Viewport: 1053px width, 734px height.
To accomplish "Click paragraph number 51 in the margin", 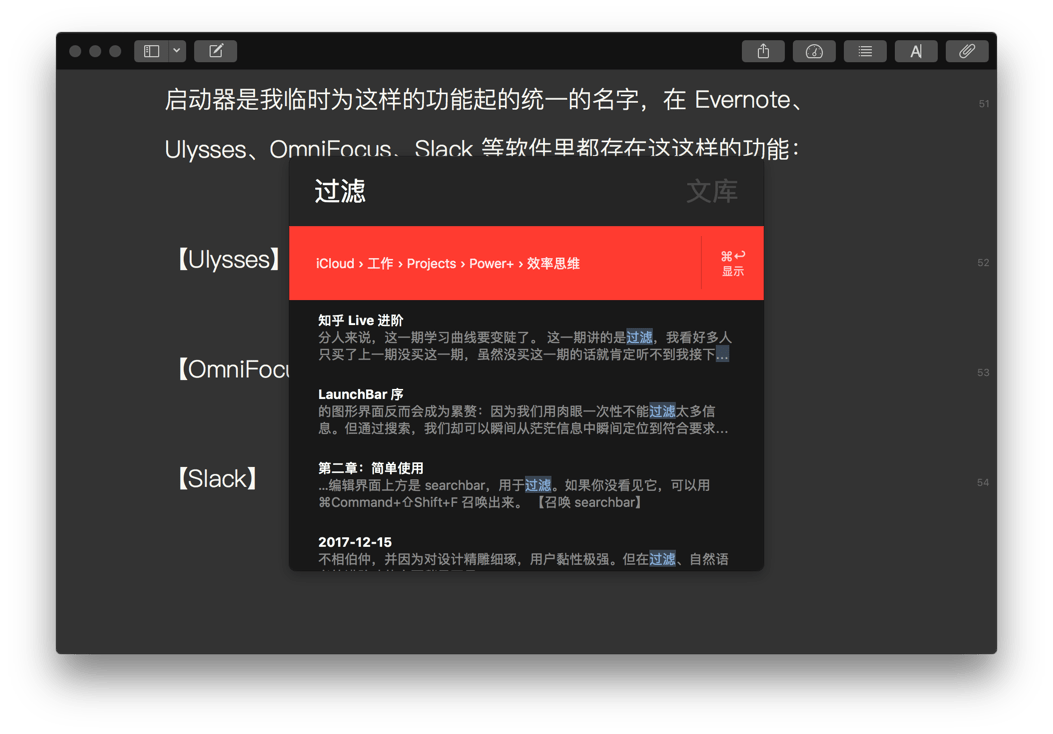I will 984,104.
